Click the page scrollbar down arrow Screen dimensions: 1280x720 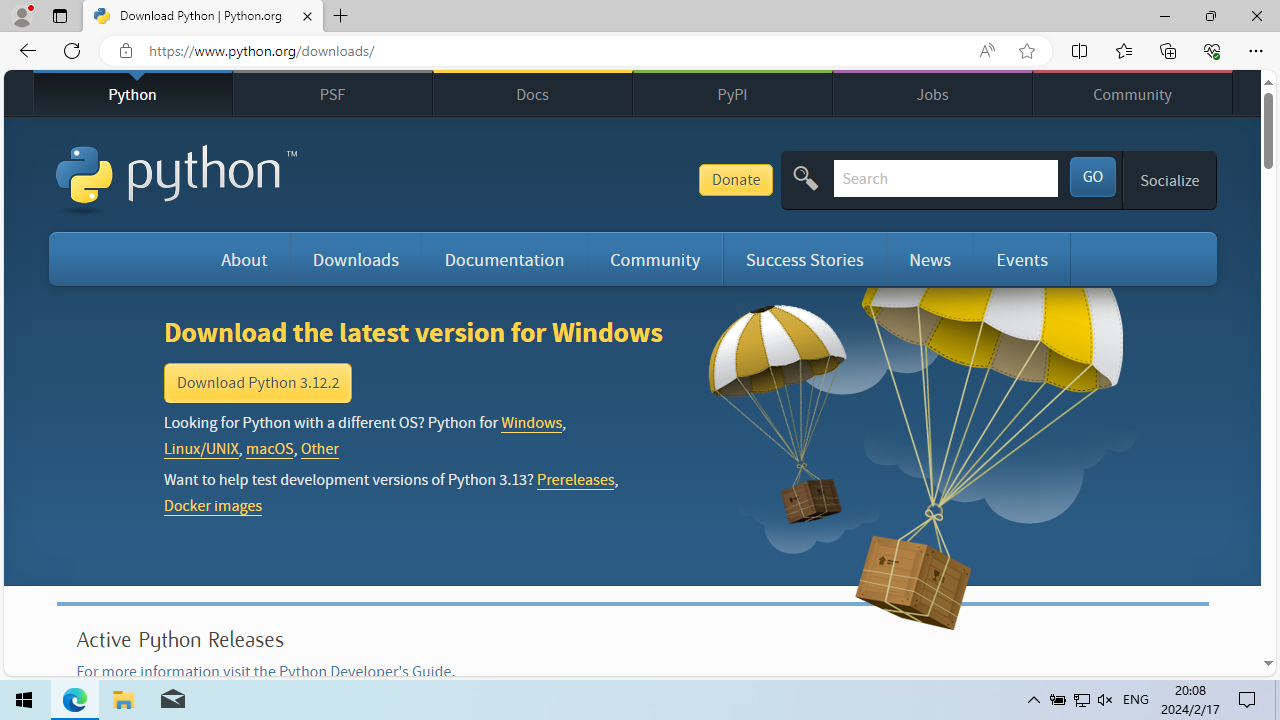pos(1268,663)
